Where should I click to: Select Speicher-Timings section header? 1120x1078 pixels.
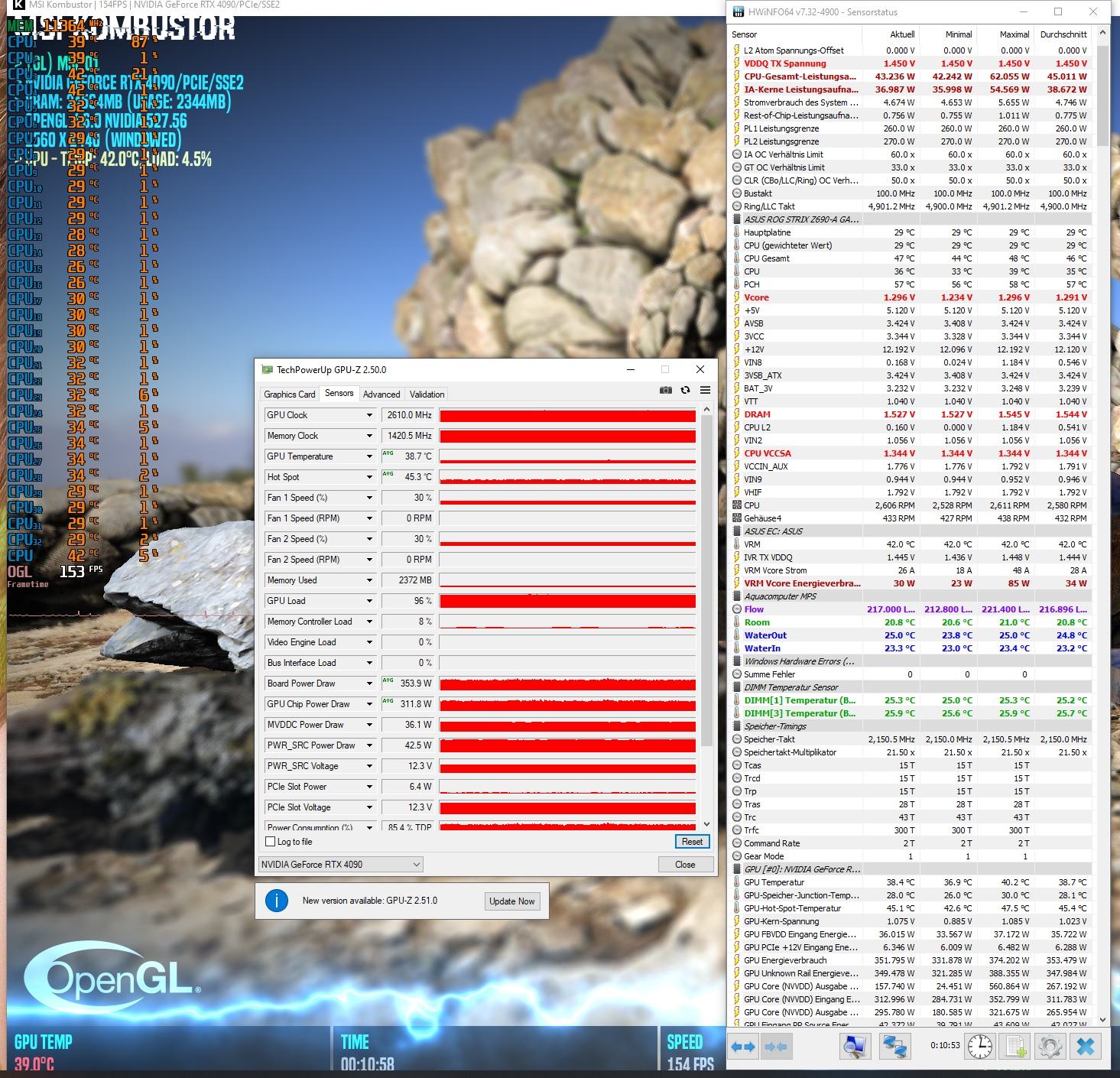point(911,726)
